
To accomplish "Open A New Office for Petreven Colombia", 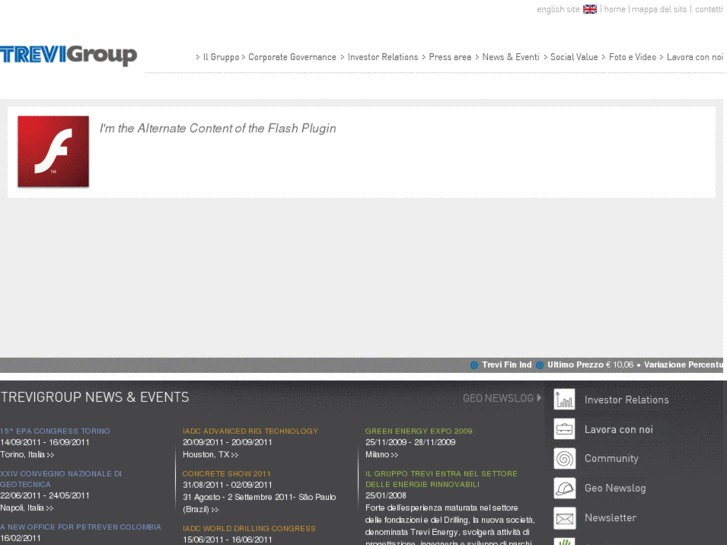I will 81,527.
